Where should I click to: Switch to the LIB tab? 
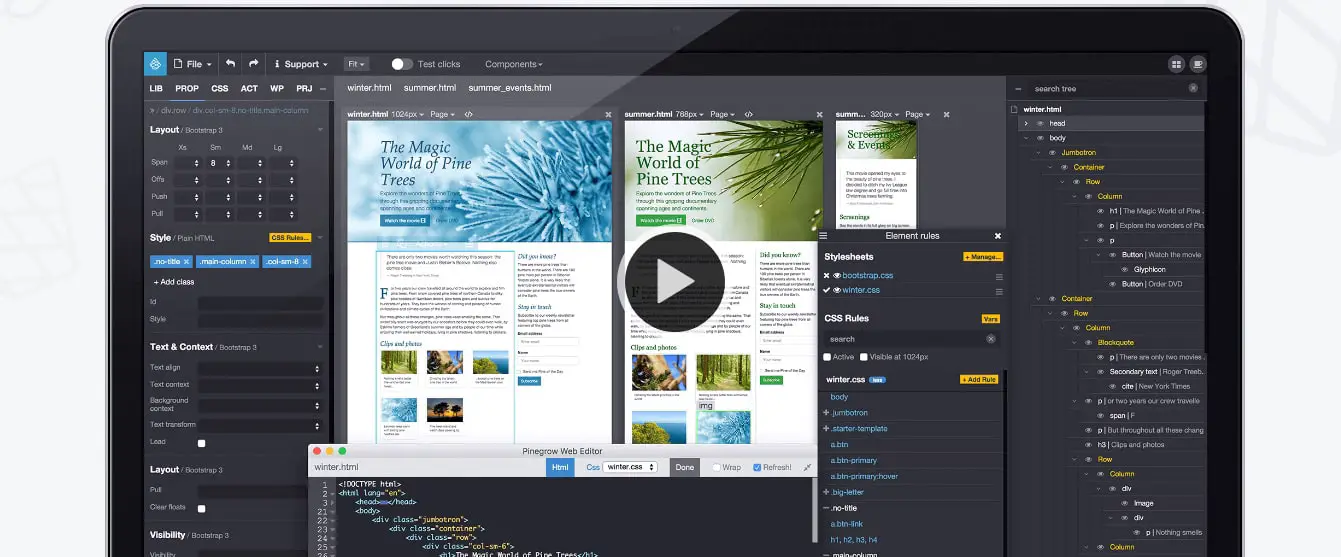tap(156, 88)
